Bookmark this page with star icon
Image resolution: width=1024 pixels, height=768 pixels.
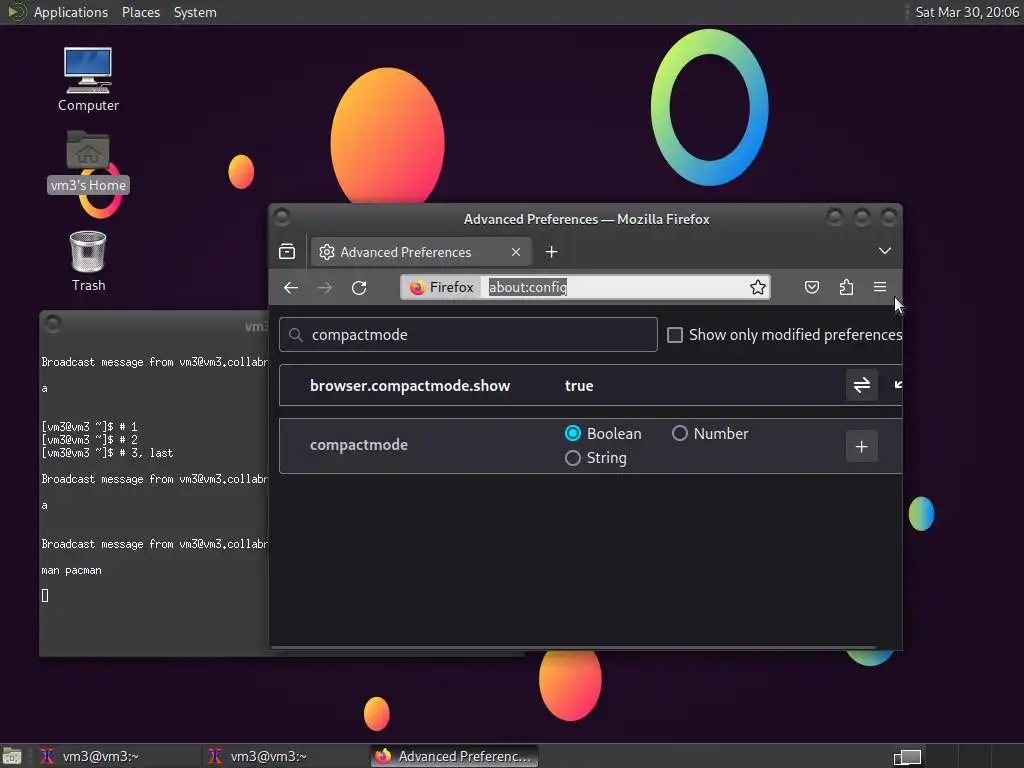coord(758,287)
